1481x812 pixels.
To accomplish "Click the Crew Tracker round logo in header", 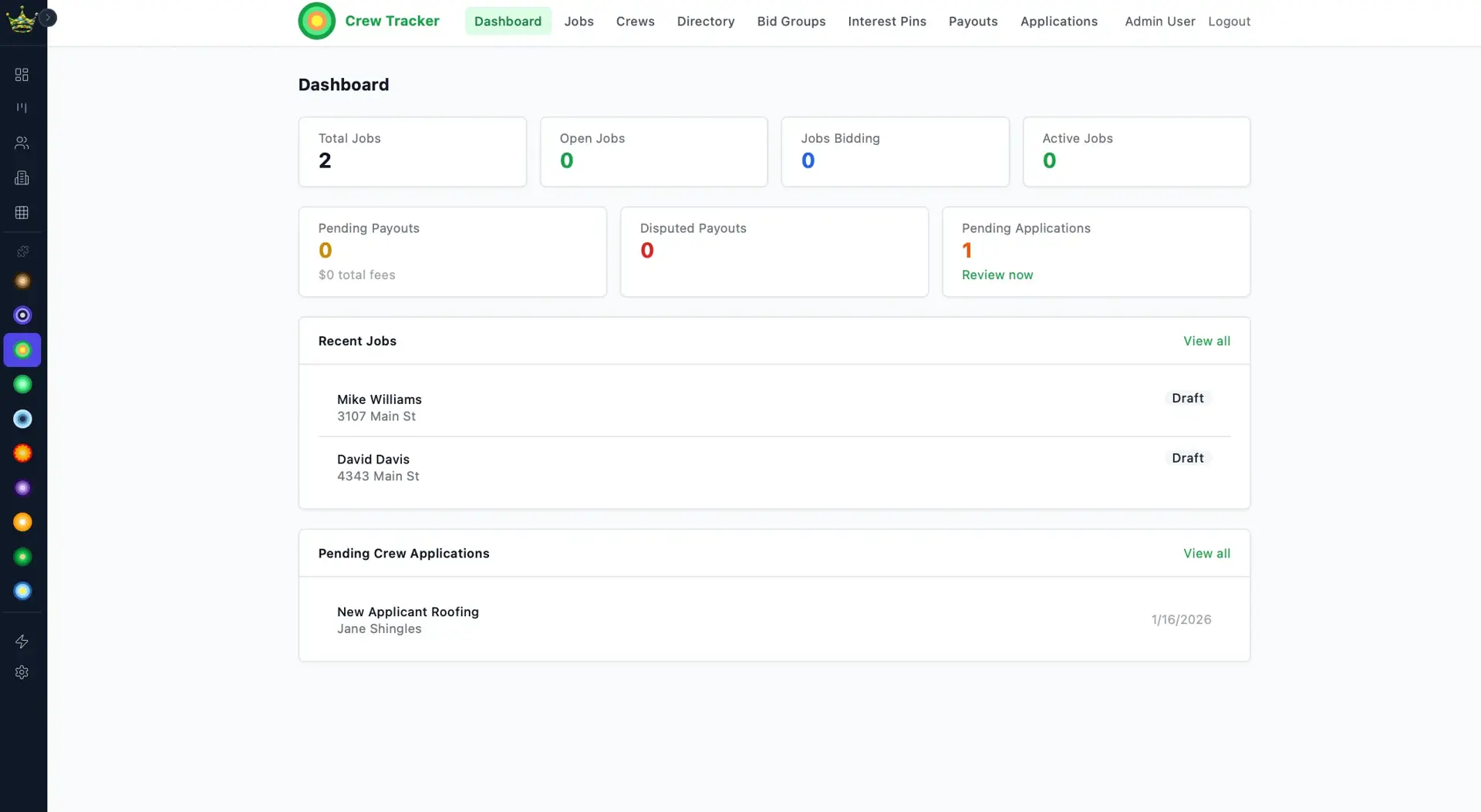I will pos(316,21).
